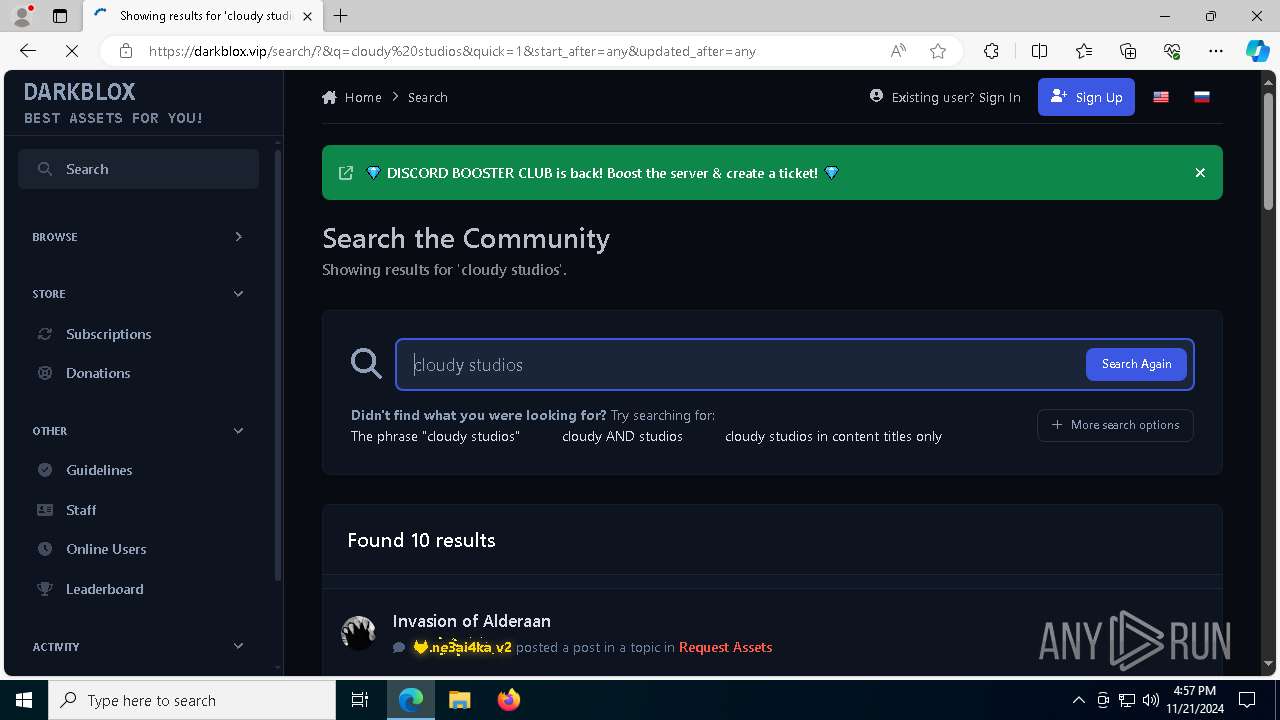Expand More search options
Screen dimensions: 1280x720
click(1115, 425)
